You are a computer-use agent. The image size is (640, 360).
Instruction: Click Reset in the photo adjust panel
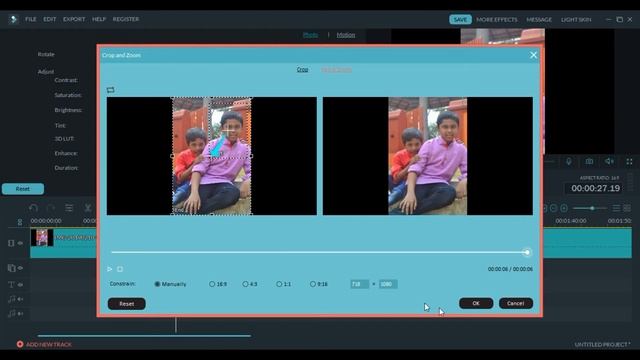pyautogui.click(x=23, y=189)
